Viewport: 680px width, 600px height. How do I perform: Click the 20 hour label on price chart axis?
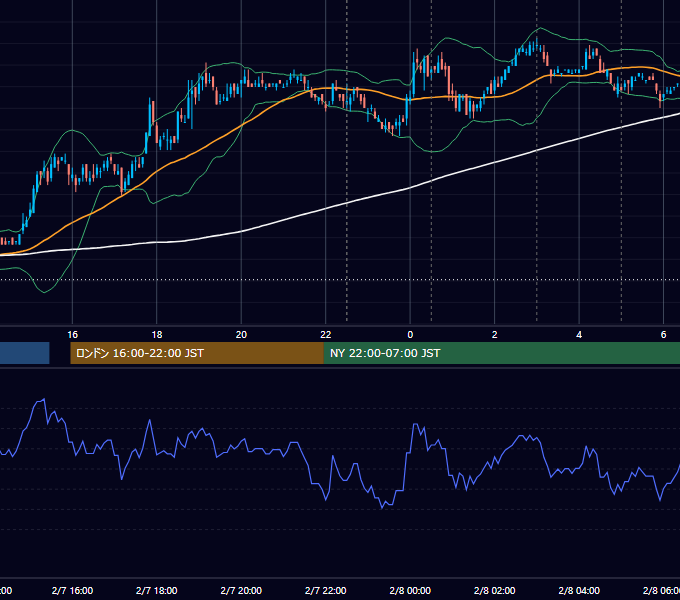pos(241,335)
